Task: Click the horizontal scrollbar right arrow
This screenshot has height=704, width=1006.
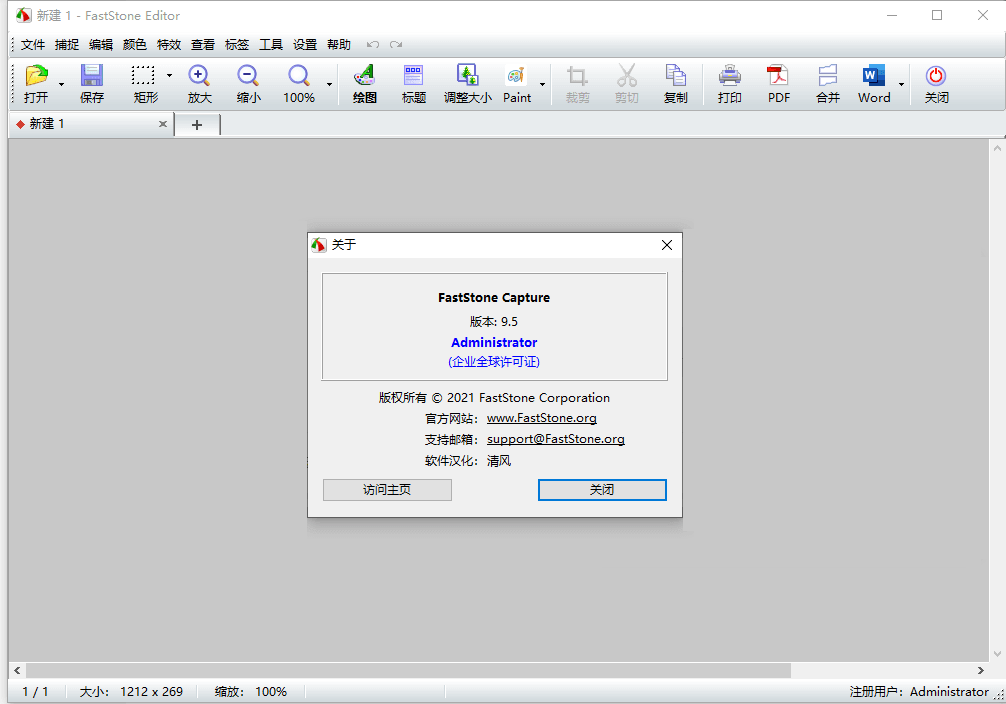Action: [x=980, y=670]
